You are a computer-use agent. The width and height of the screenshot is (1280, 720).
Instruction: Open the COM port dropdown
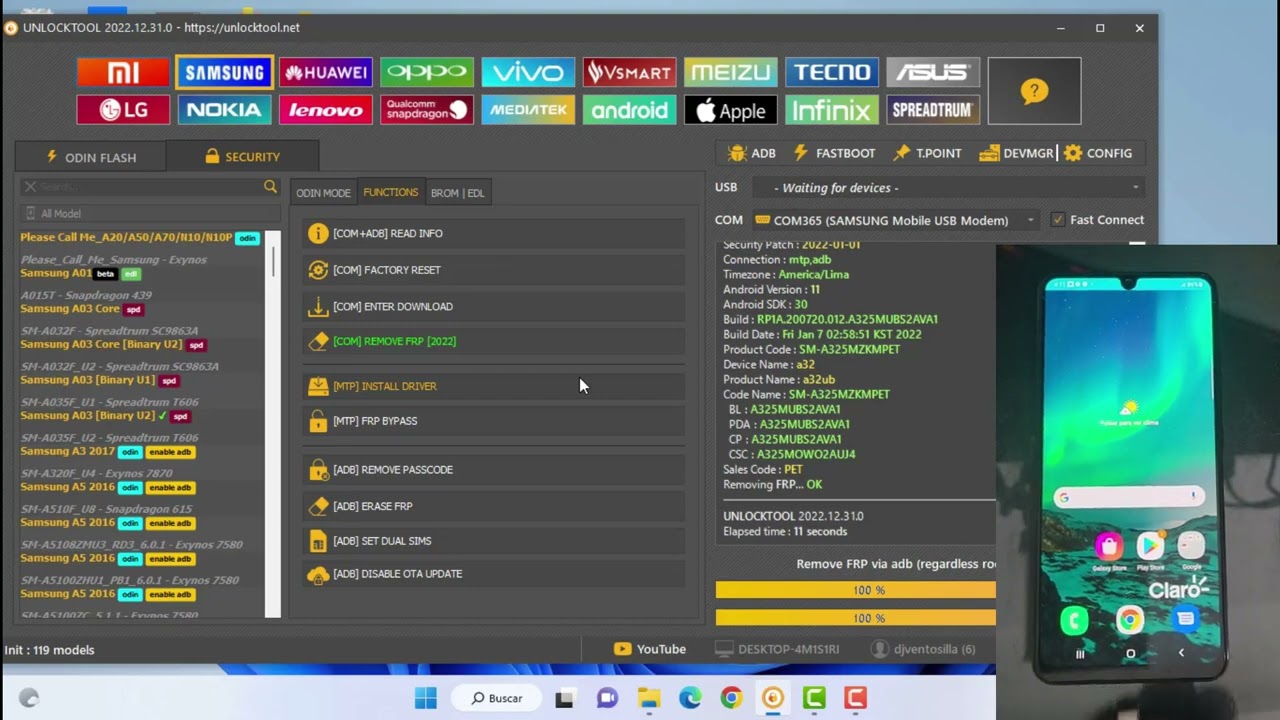[896, 220]
